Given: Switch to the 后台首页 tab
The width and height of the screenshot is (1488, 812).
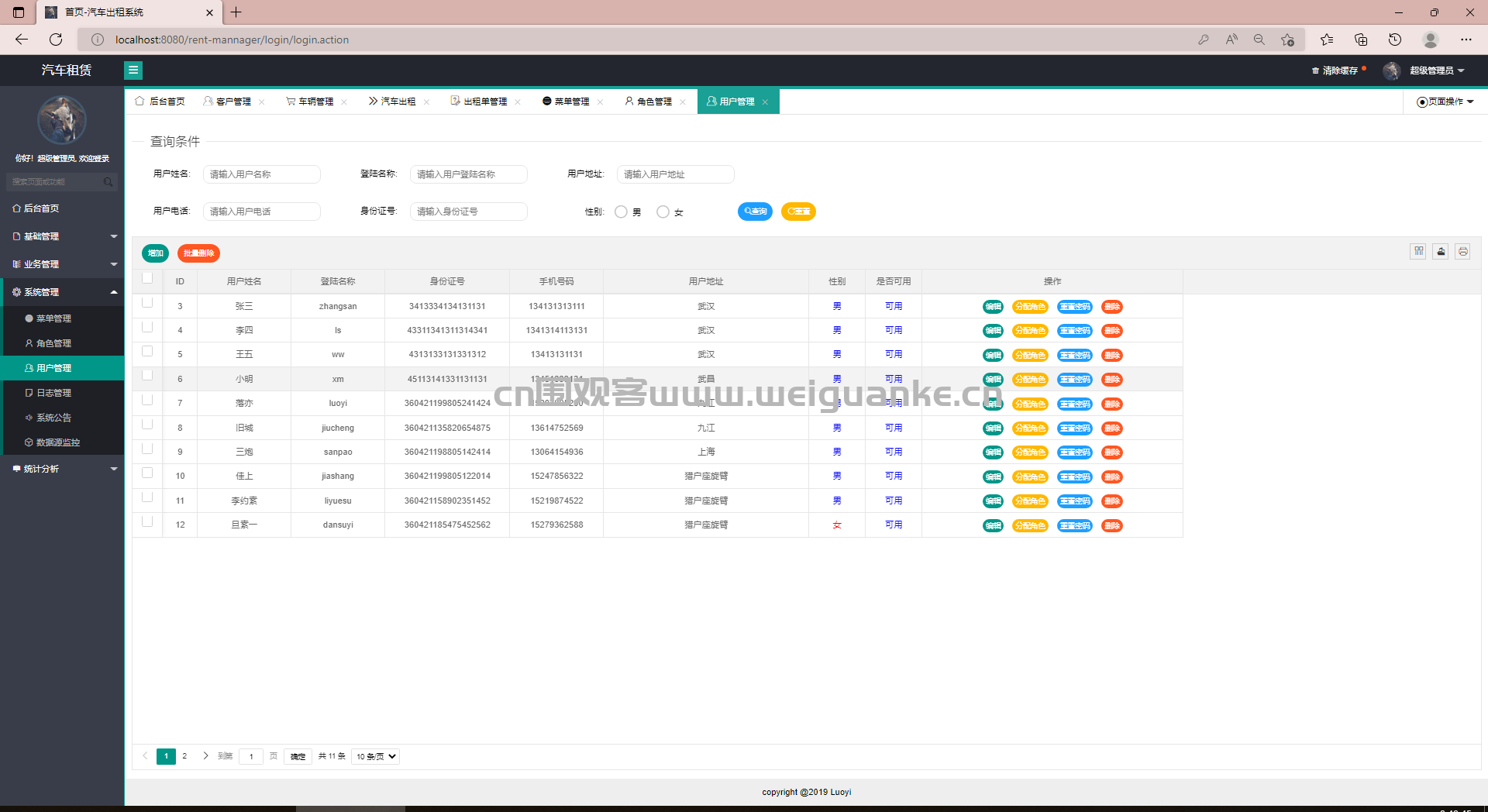Looking at the screenshot, I should coord(160,101).
